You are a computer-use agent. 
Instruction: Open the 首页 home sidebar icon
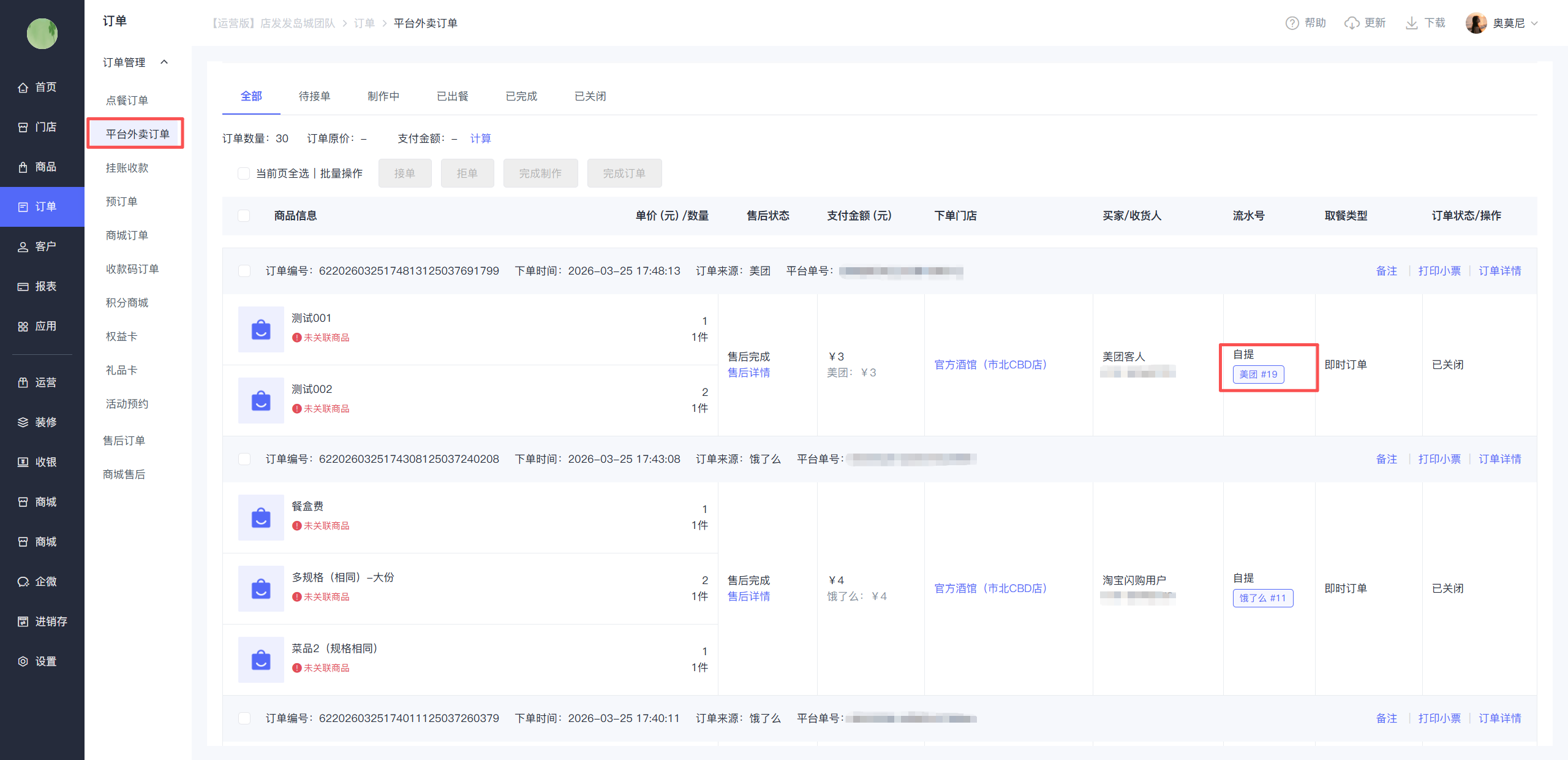point(23,88)
